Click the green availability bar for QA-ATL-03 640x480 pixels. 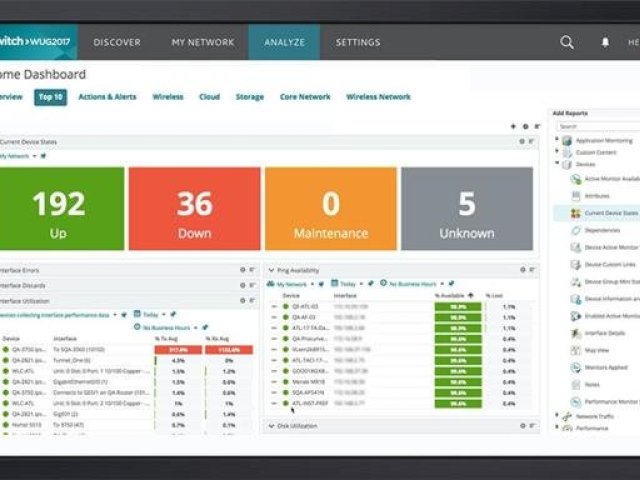pyautogui.click(x=457, y=306)
